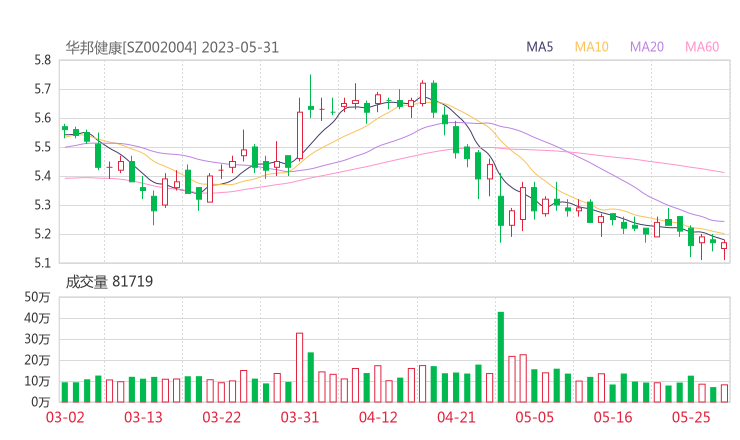Screen dimensions: 740x440
Task: Click the tallest green volume bar above 40万
Action: click(501, 357)
